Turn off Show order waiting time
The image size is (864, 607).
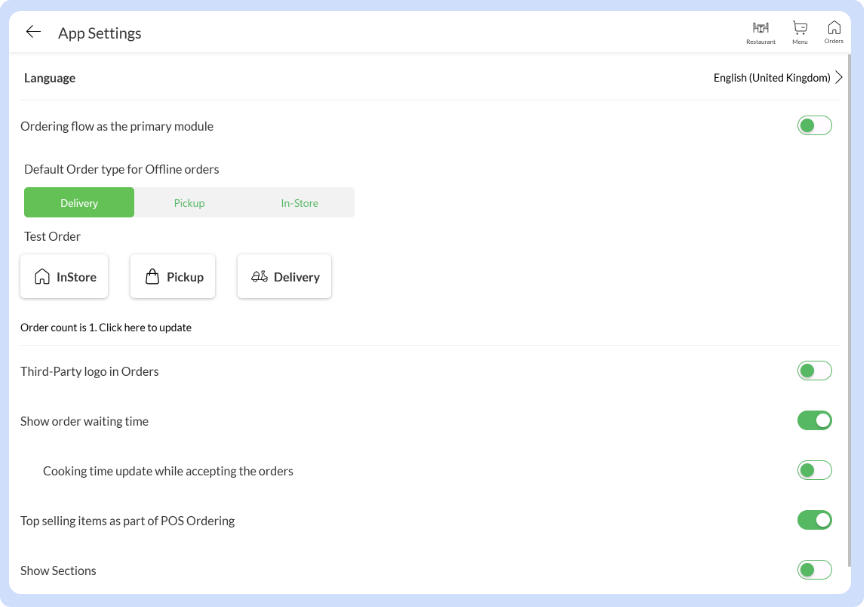(x=814, y=420)
